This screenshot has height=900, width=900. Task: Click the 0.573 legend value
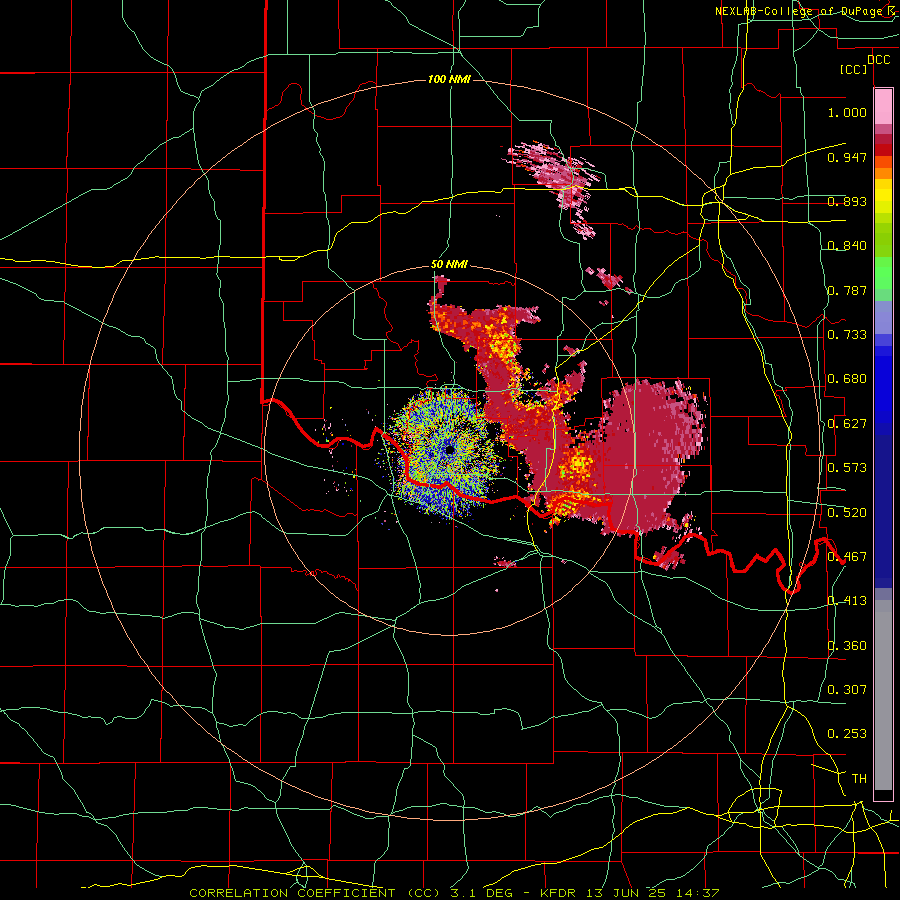(x=847, y=468)
